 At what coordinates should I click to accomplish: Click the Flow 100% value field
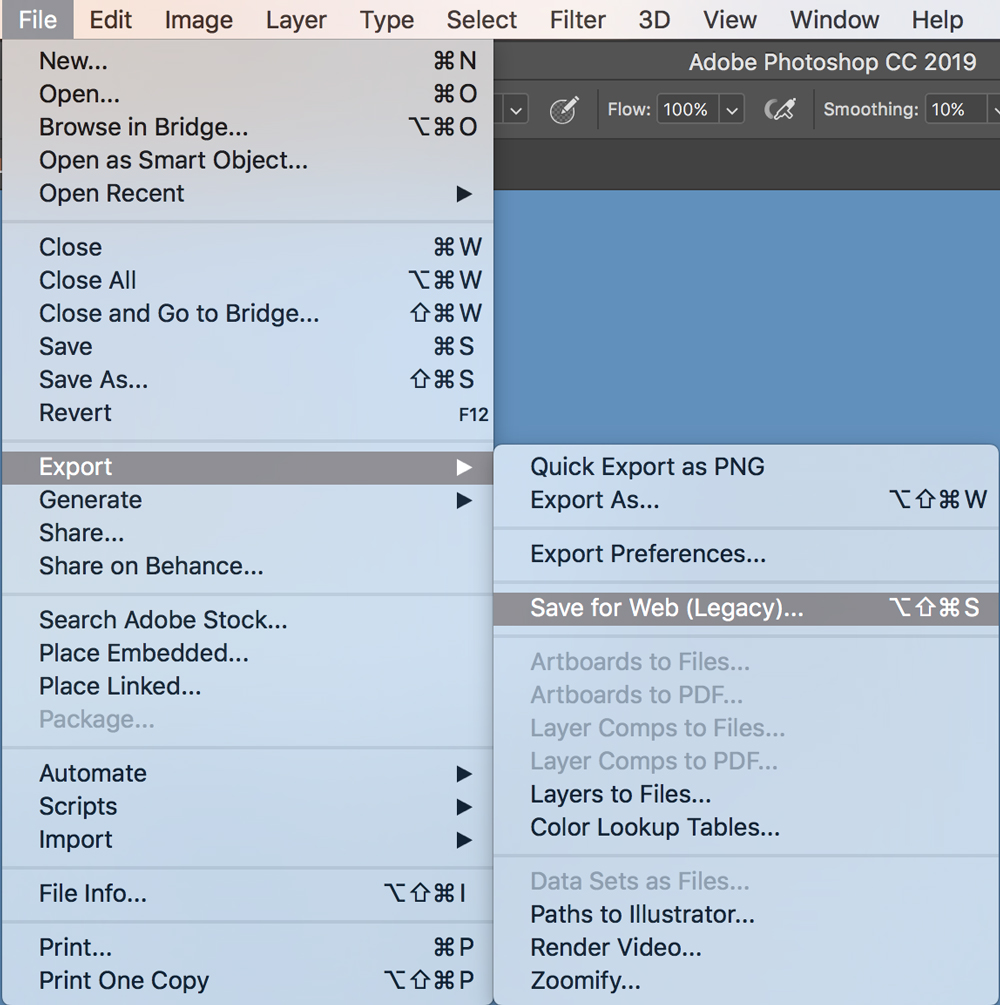point(686,110)
